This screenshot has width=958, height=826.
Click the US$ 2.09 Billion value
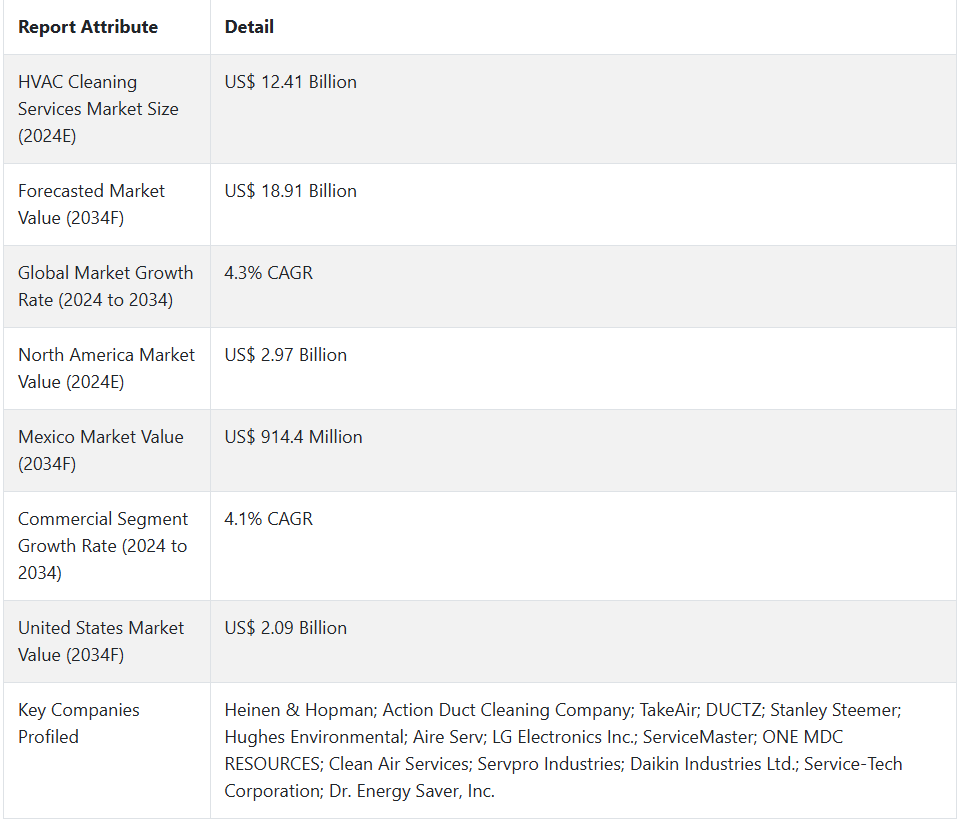pyautogui.click(x=285, y=628)
